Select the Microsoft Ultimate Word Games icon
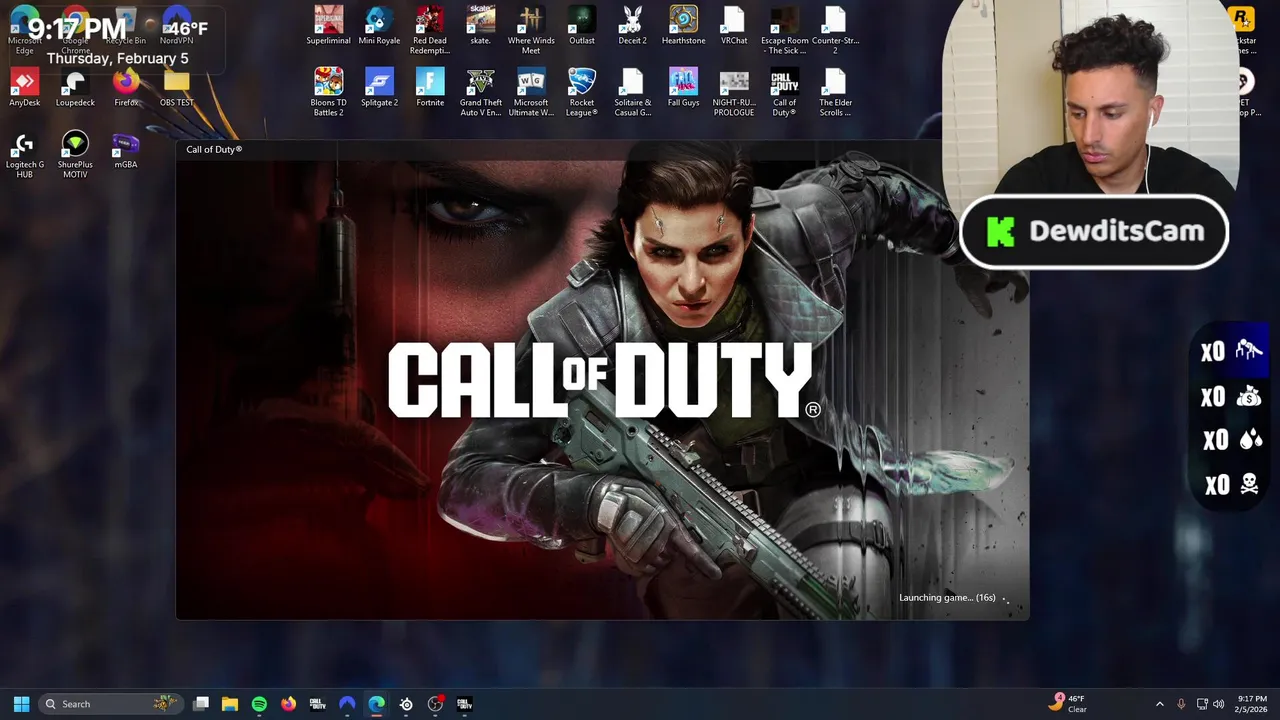This screenshot has width=1280, height=720. click(531, 92)
